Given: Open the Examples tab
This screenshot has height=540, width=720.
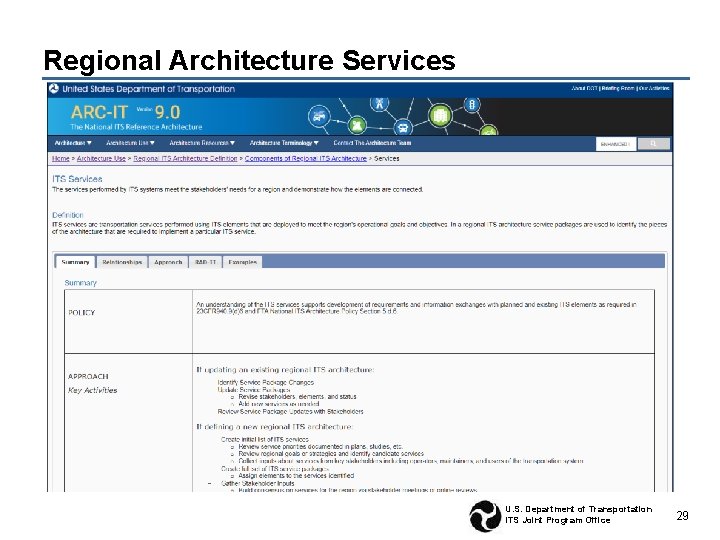Looking at the screenshot, I should 242,262.
